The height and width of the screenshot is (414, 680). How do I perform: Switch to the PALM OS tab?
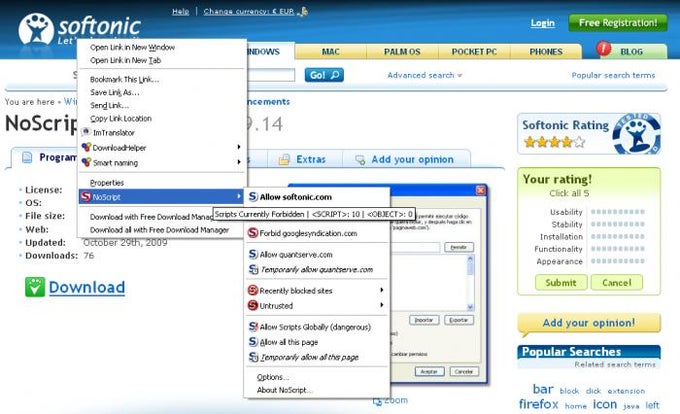point(402,52)
